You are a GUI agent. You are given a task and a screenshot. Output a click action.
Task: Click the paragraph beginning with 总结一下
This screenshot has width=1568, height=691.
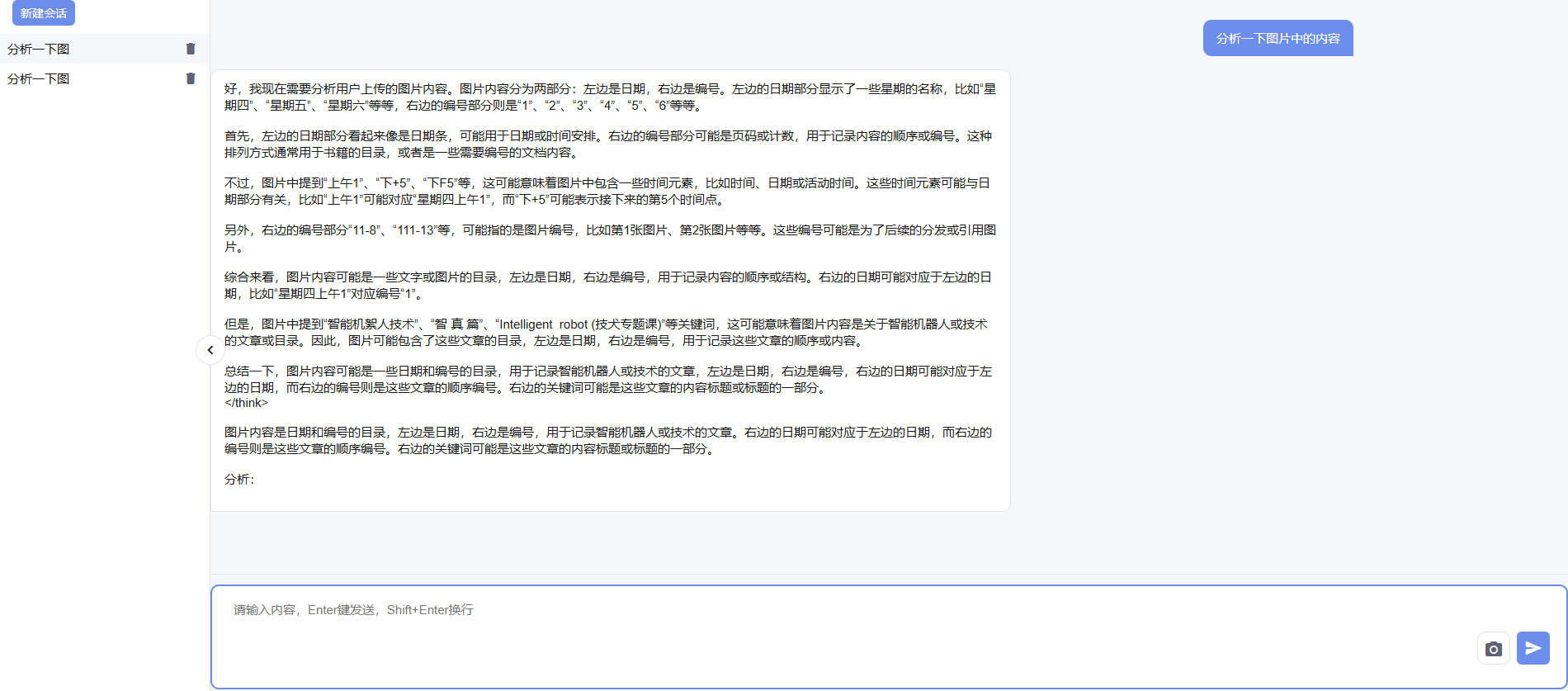pyautogui.click(x=609, y=380)
